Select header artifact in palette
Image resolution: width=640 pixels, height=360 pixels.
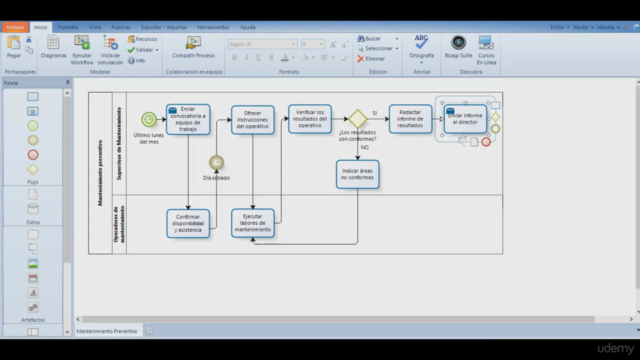pos(33,278)
